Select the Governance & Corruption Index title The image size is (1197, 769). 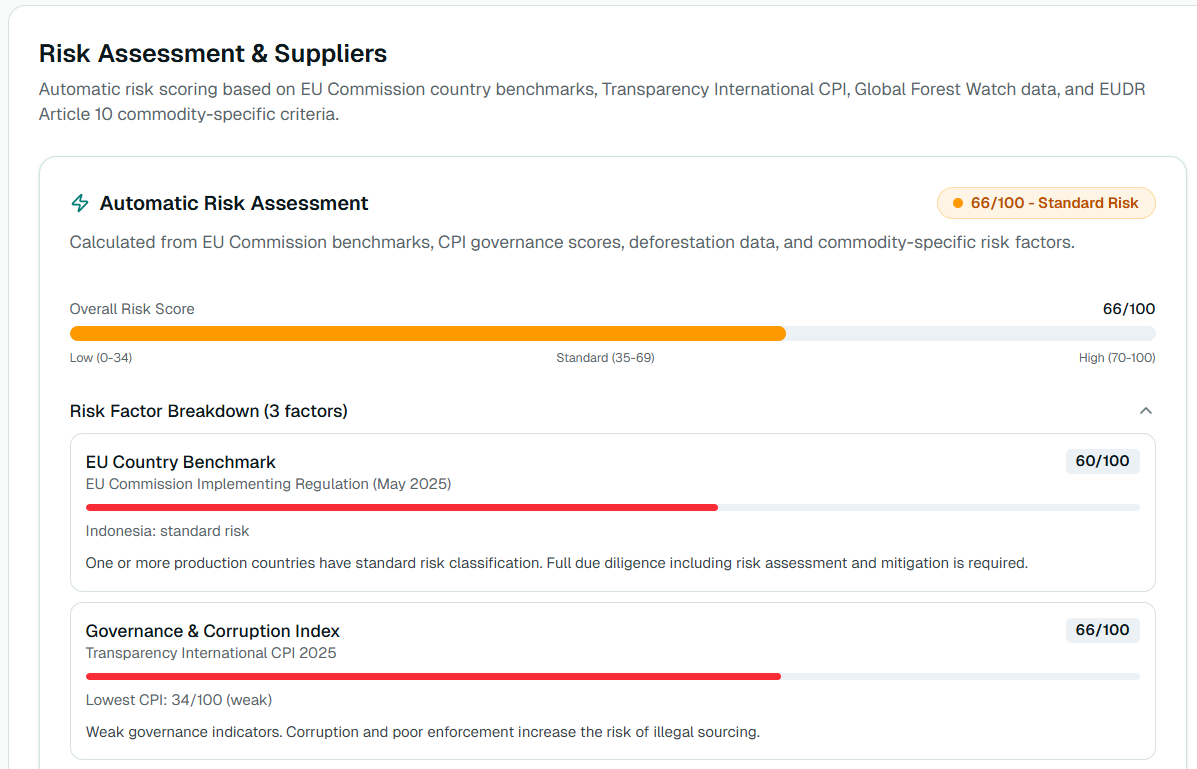(x=213, y=631)
